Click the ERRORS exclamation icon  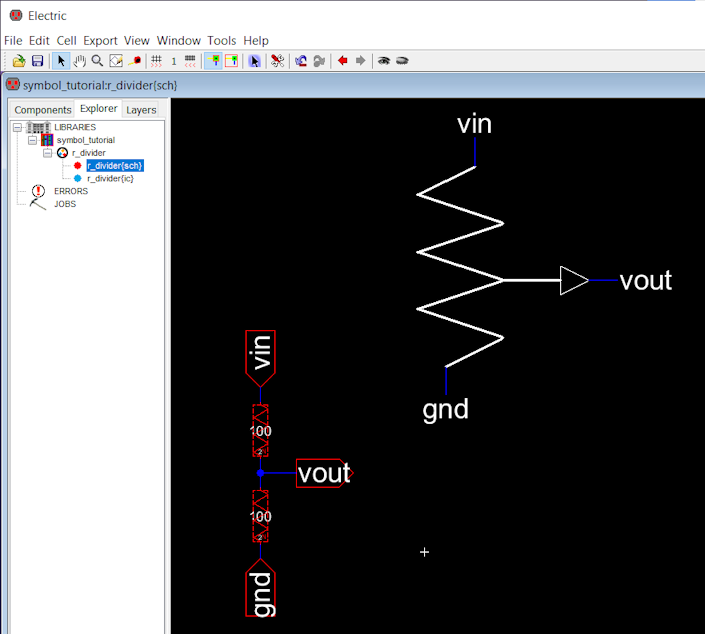click(x=39, y=191)
